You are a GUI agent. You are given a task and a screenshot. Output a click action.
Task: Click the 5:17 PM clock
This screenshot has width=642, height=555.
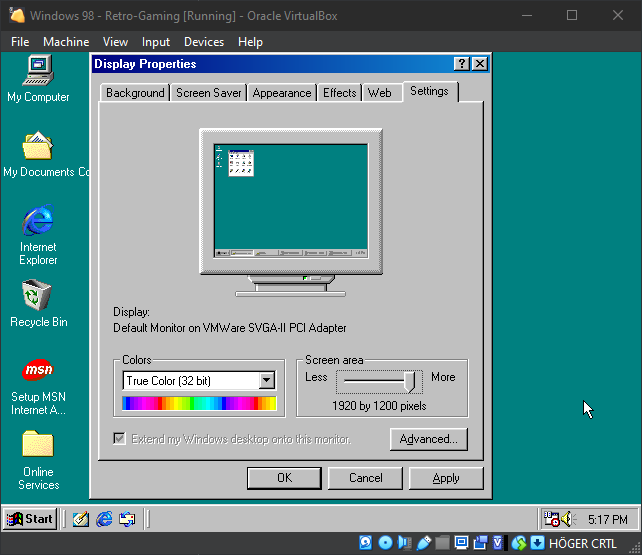pos(608,519)
